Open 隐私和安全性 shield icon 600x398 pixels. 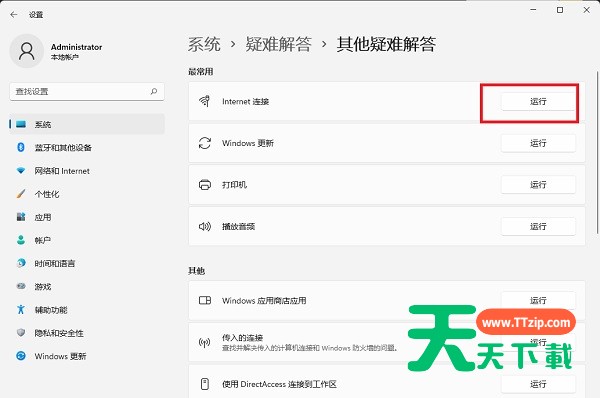pyautogui.click(x=21, y=333)
